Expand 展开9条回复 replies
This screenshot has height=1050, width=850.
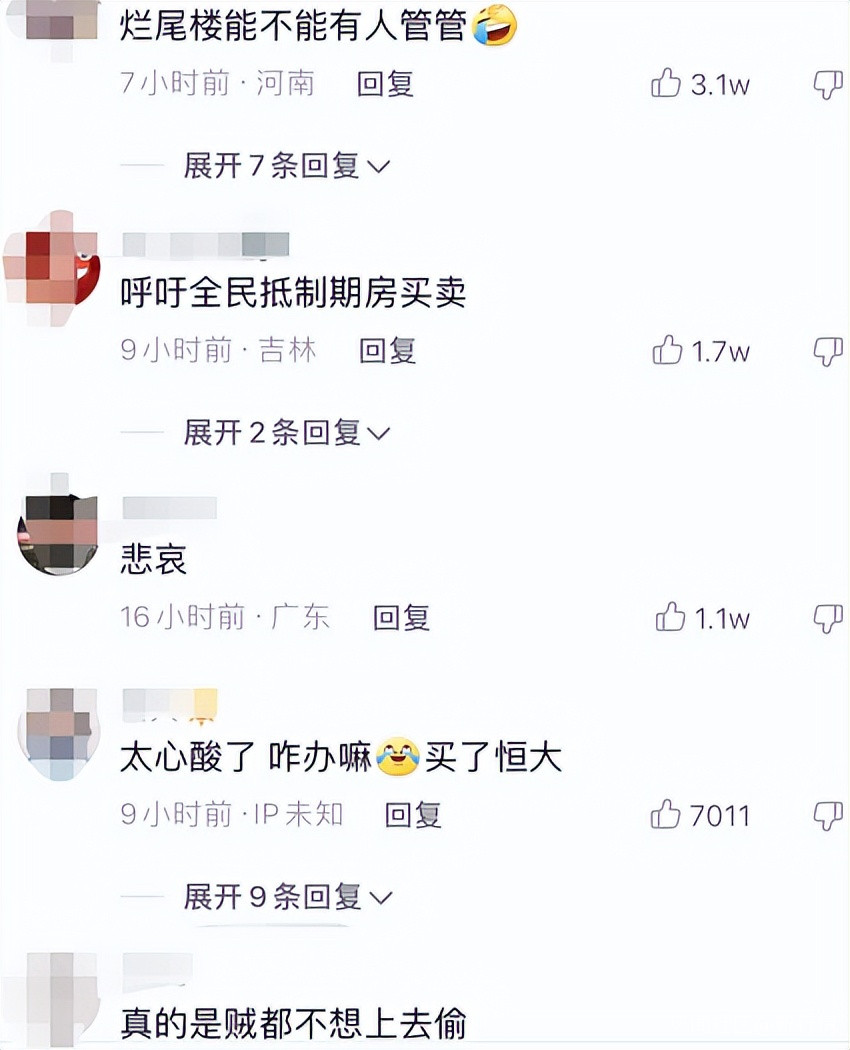coord(288,897)
